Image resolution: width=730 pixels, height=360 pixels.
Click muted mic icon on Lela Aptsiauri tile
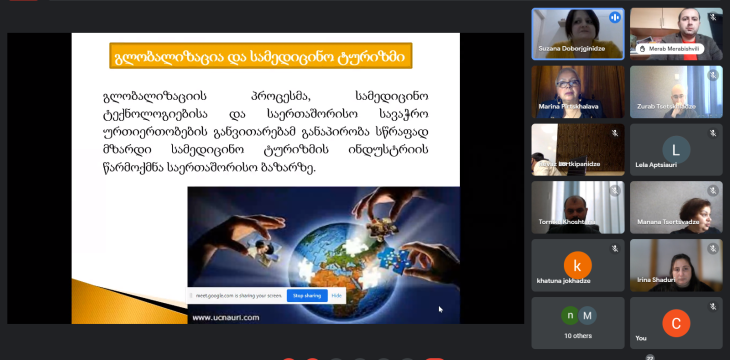[712, 133]
